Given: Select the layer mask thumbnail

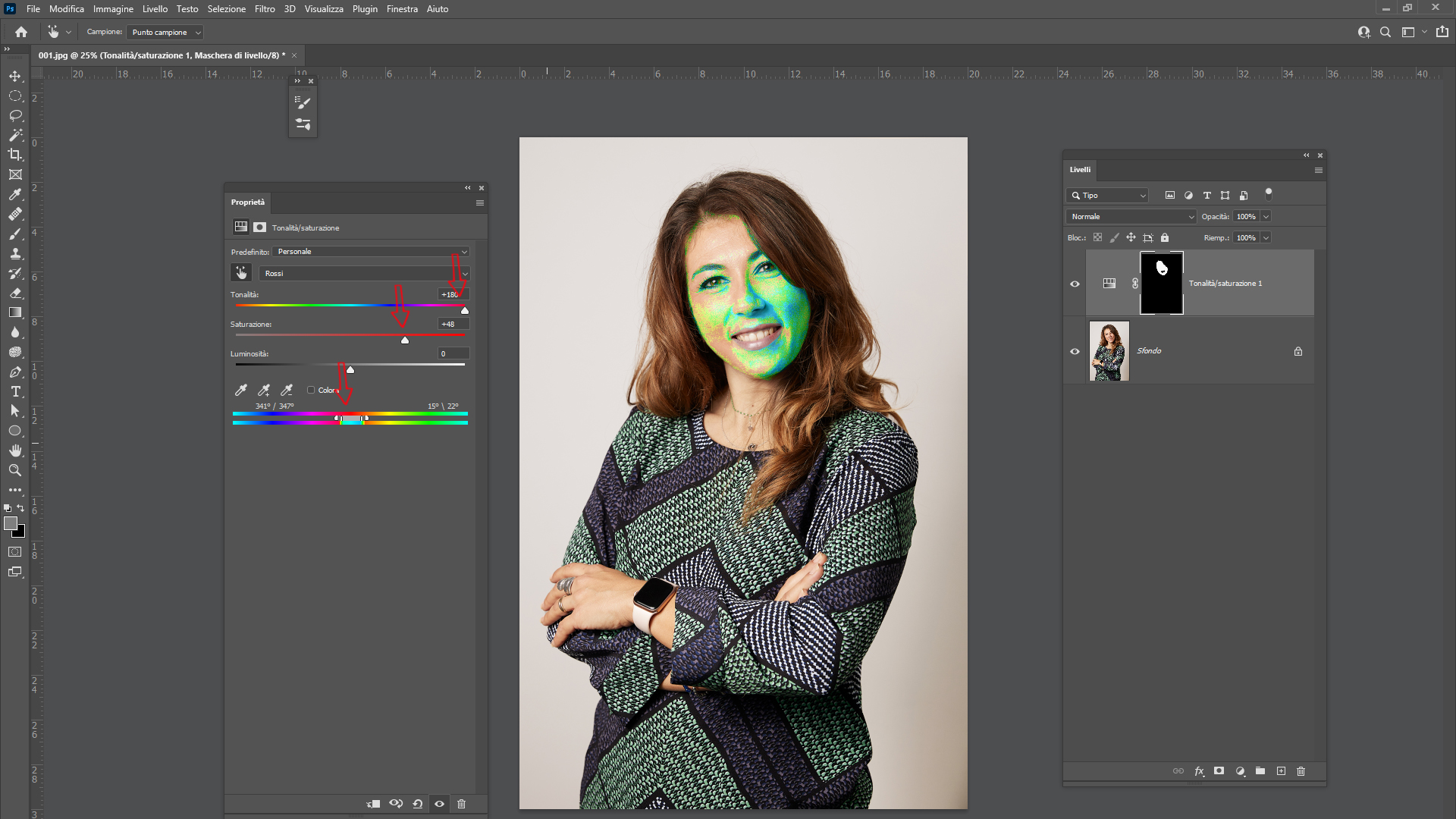Looking at the screenshot, I should [x=1161, y=284].
